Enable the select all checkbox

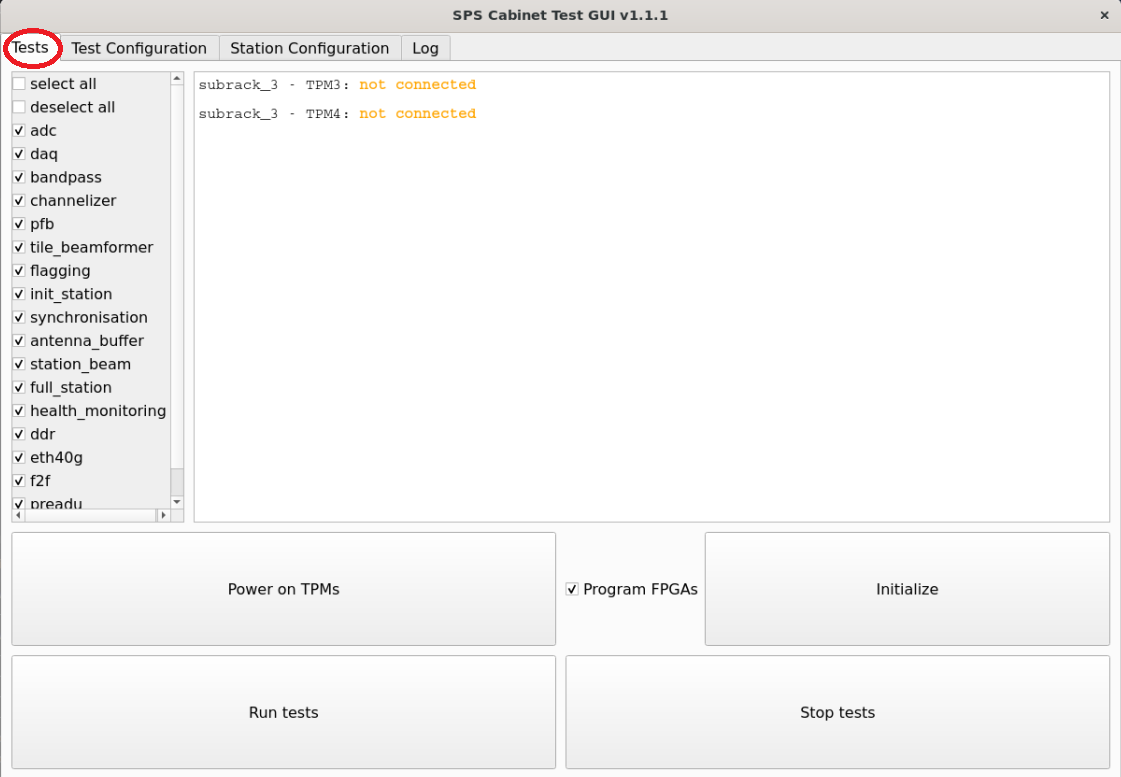(x=18, y=83)
